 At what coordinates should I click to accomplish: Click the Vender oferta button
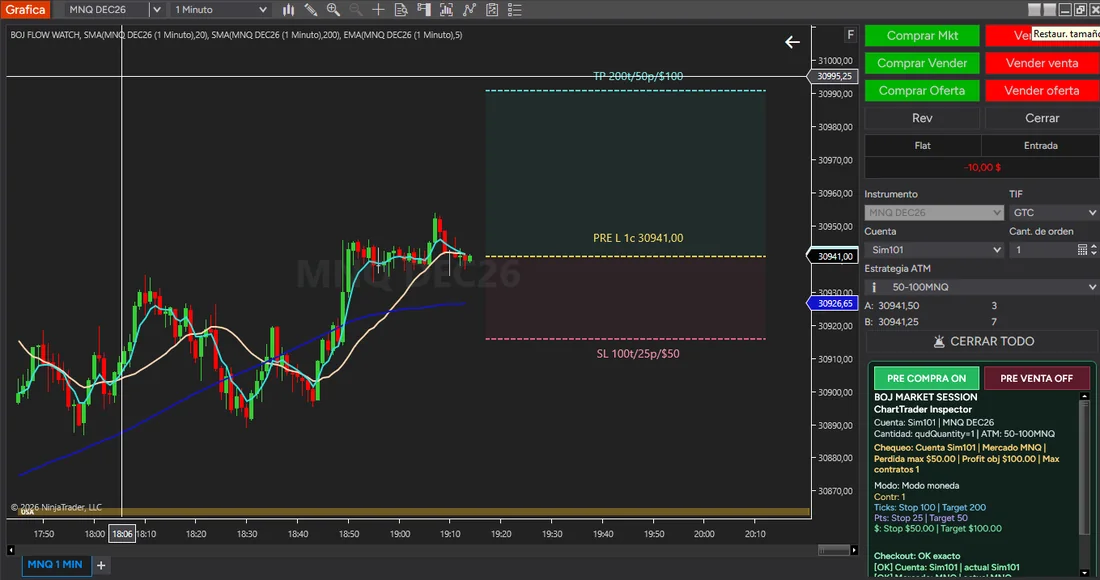click(1042, 90)
